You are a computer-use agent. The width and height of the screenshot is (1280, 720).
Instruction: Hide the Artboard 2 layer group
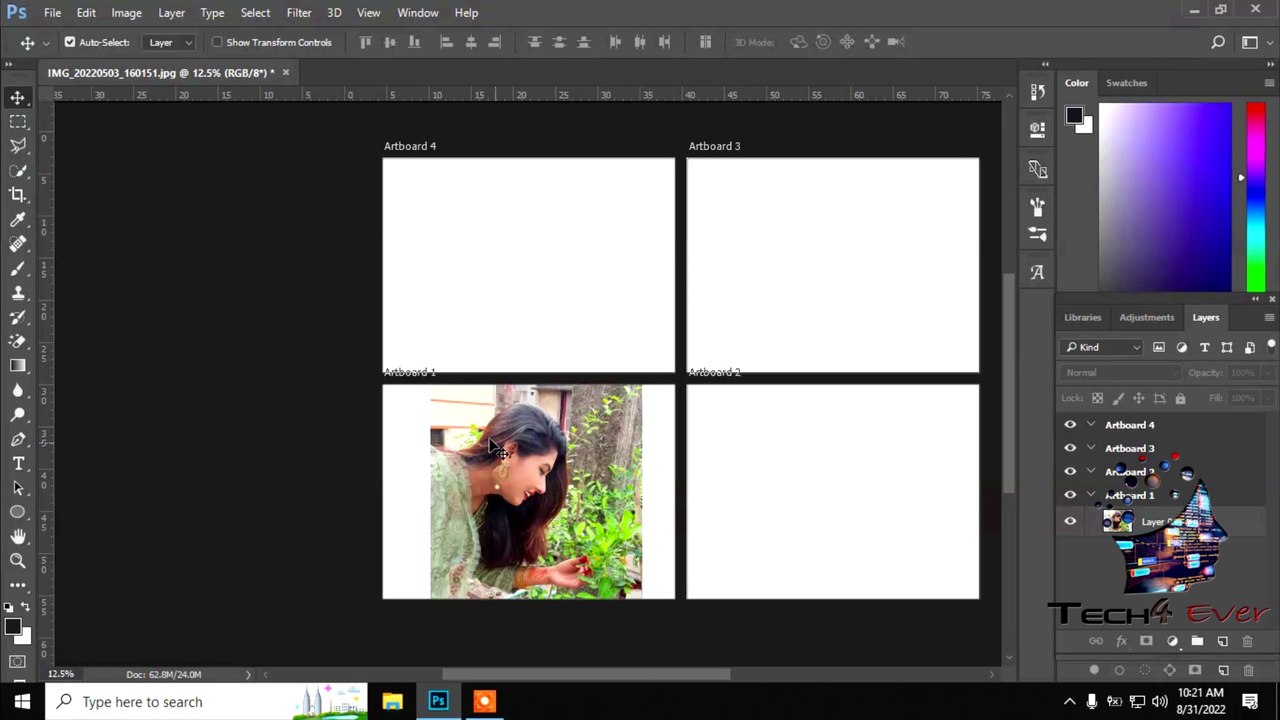pos(1070,471)
